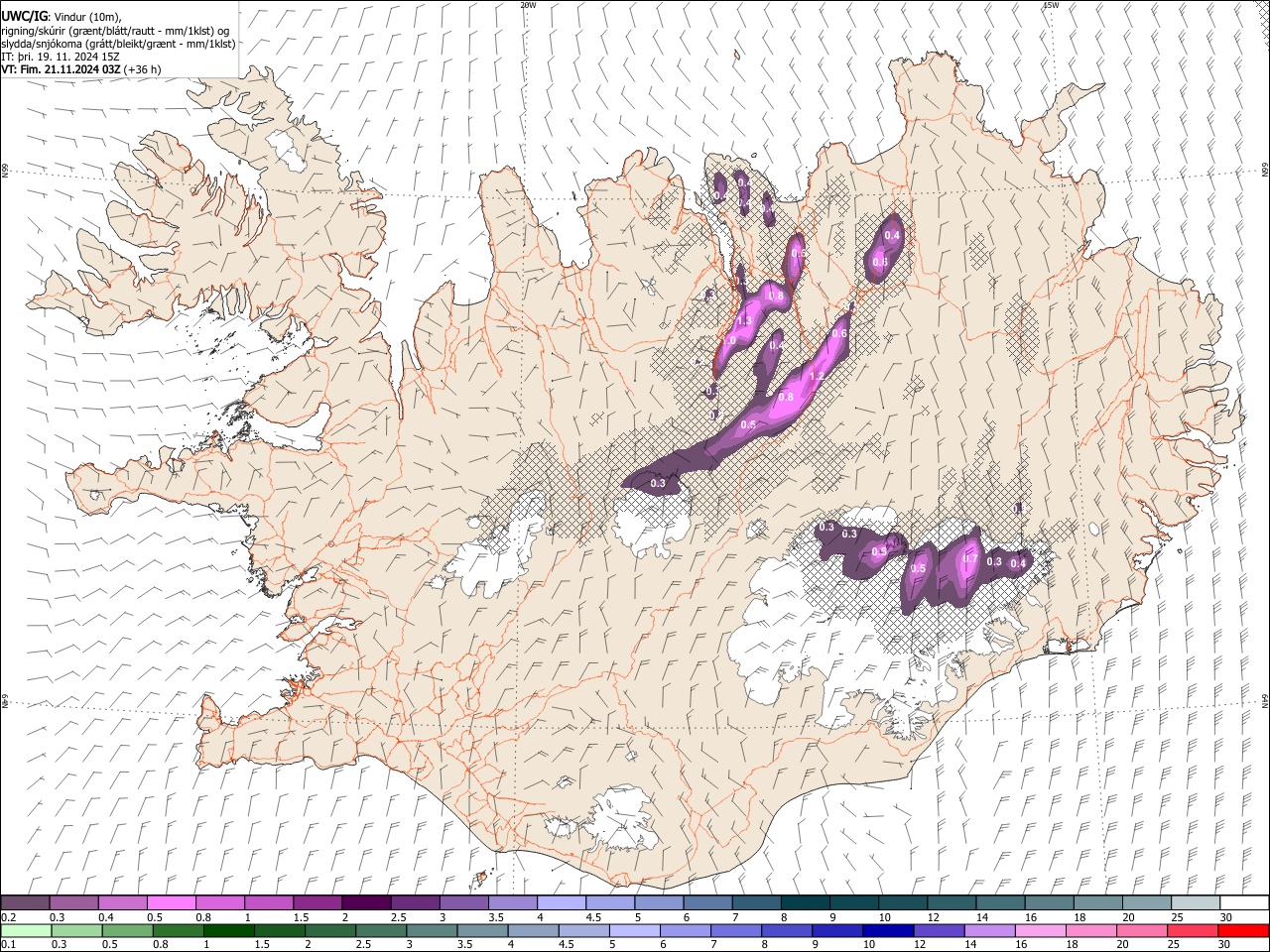Image resolution: width=1270 pixels, height=952 pixels.
Task: Click the bright red 30+ rain legend swatch
Action: point(1244,930)
